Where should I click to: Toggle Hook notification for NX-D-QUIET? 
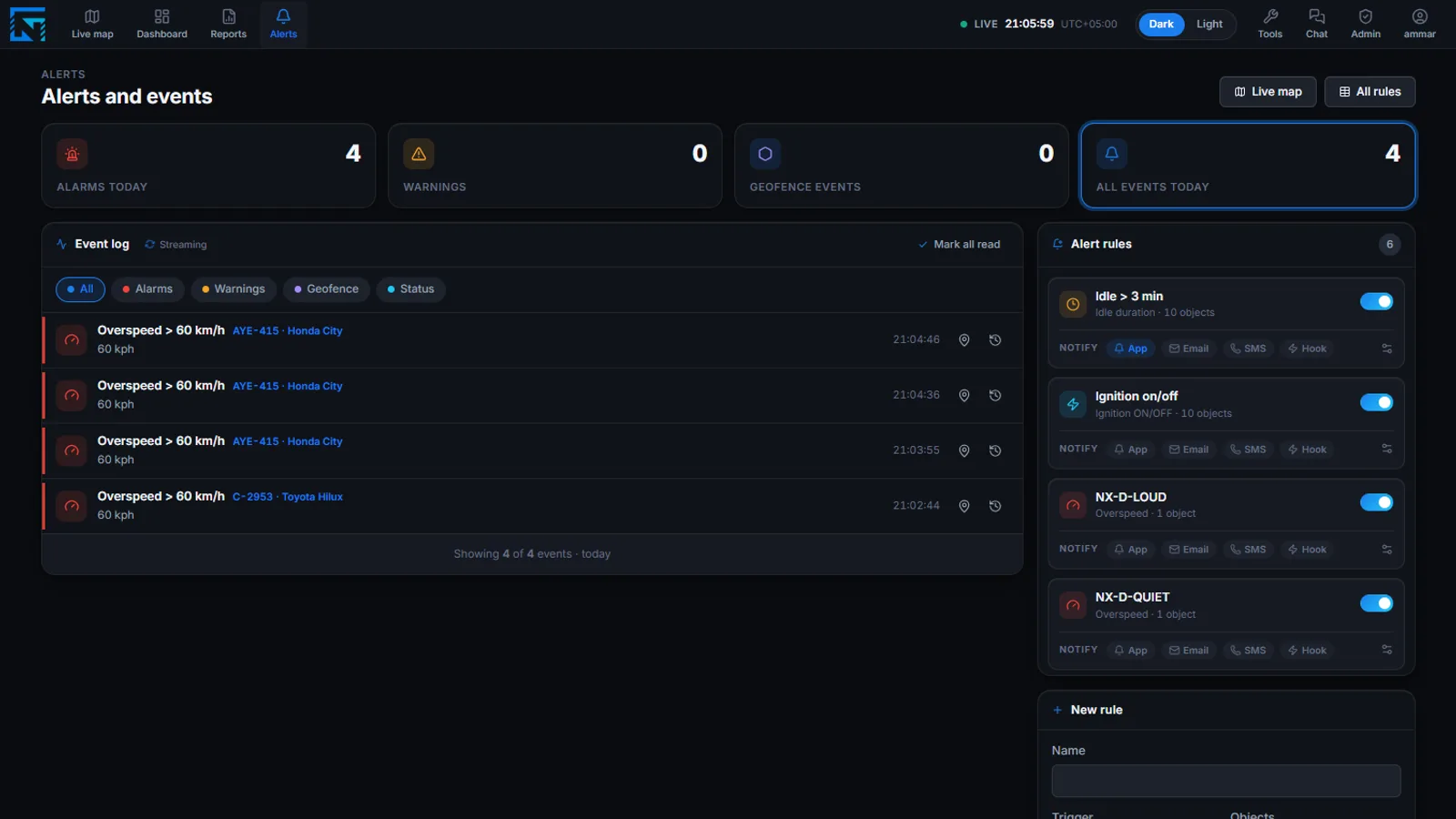pyautogui.click(x=1307, y=651)
